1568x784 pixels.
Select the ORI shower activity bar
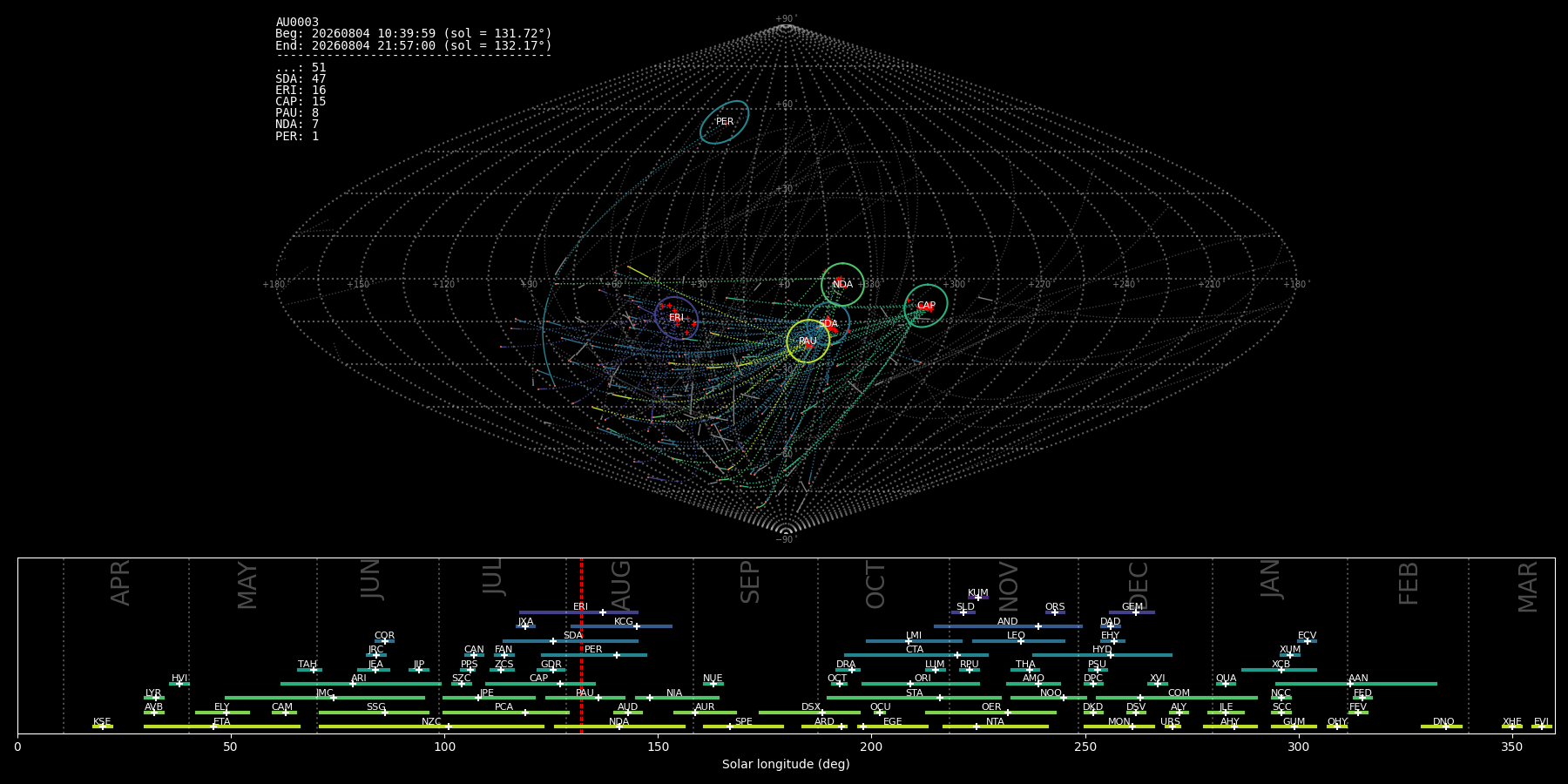(x=920, y=684)
